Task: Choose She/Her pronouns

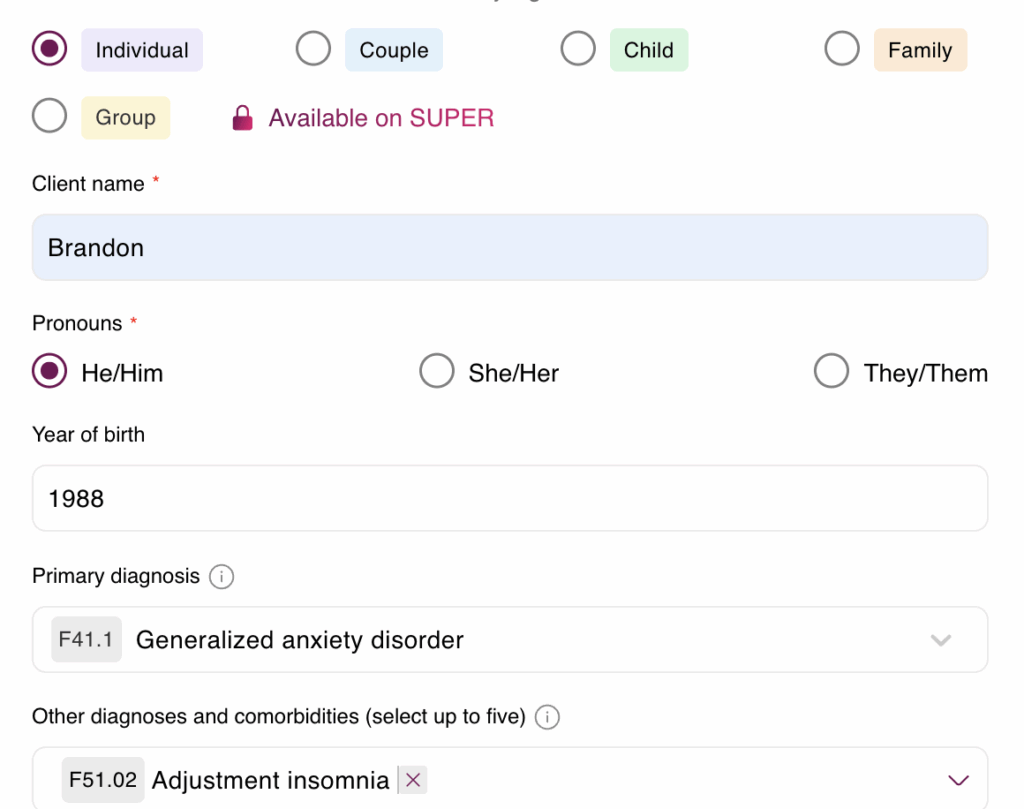Action: click(x=437, y=371)
